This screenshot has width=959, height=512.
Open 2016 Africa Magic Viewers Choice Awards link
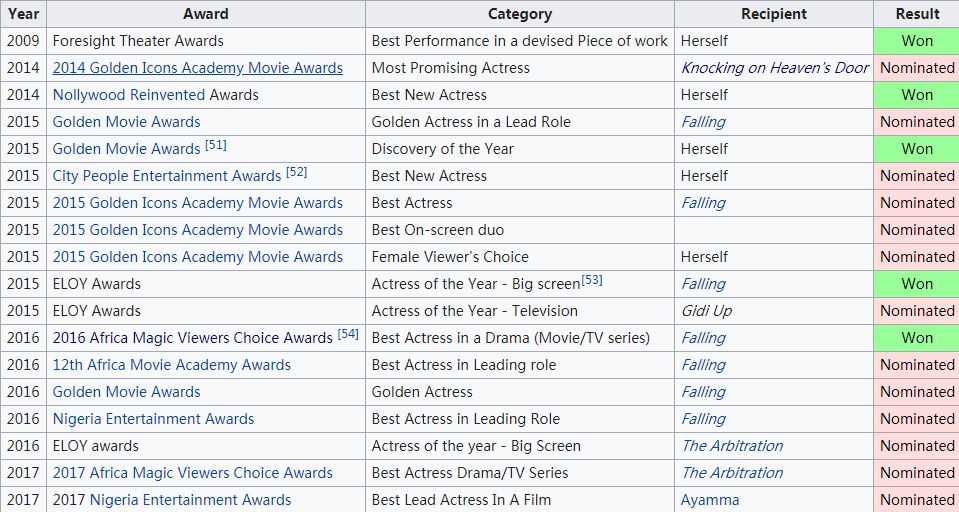[x=192, y=338]
